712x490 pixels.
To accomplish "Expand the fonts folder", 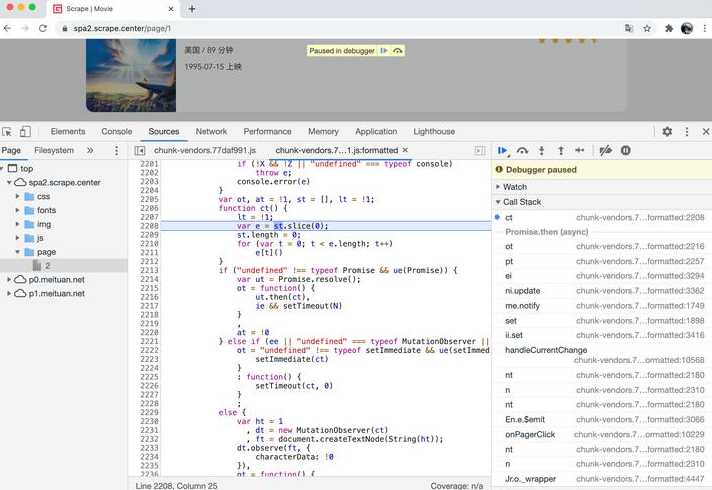I will (17, 210).
